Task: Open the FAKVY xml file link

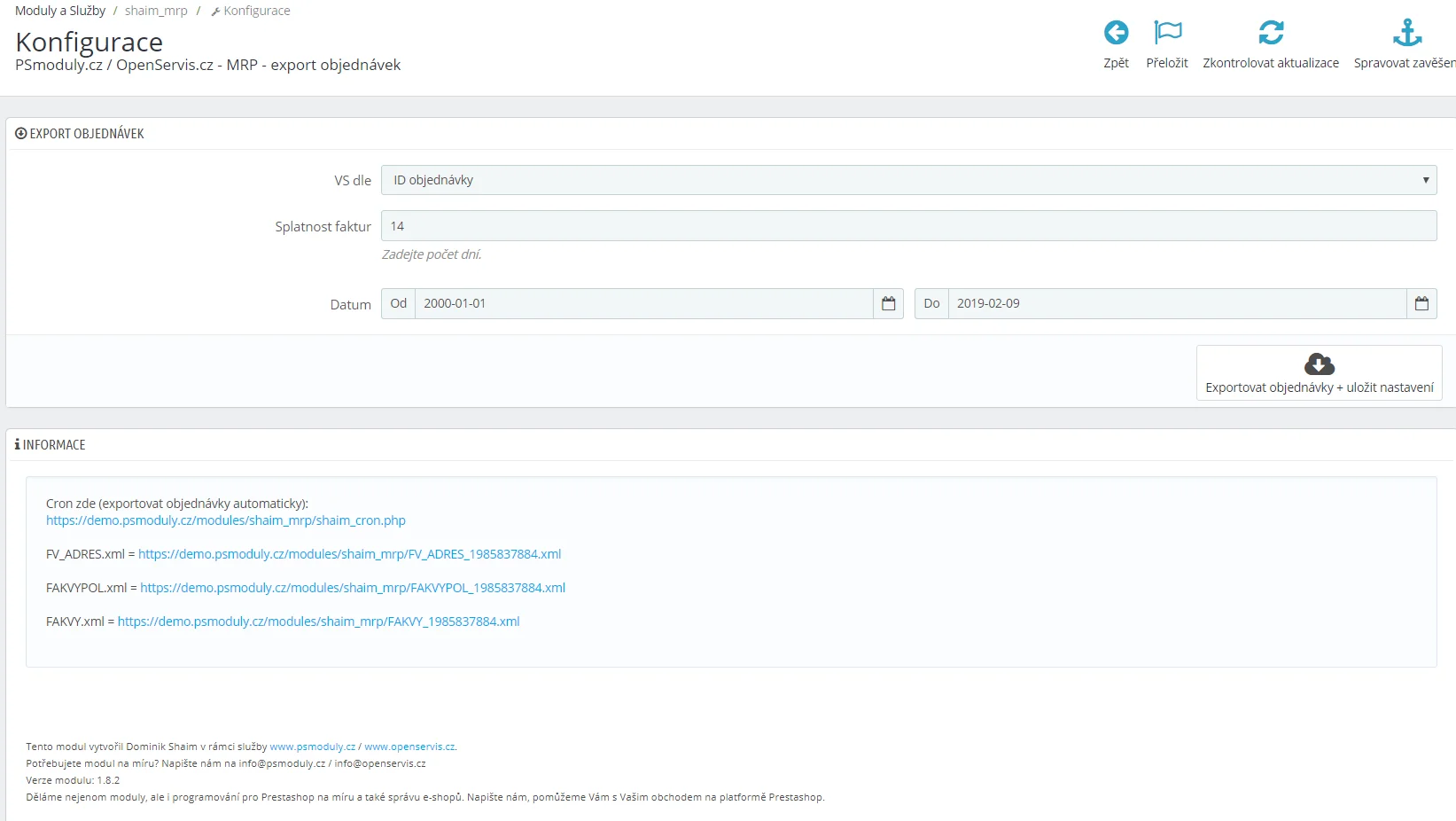Action: click(x=318, y=622)
